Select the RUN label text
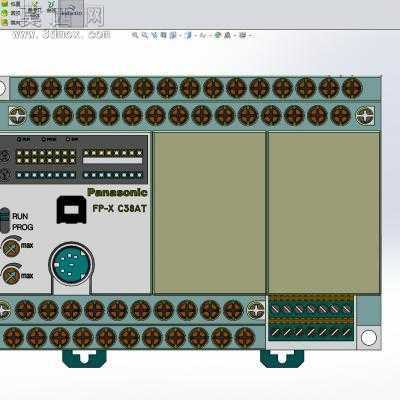 click(20, 216)
